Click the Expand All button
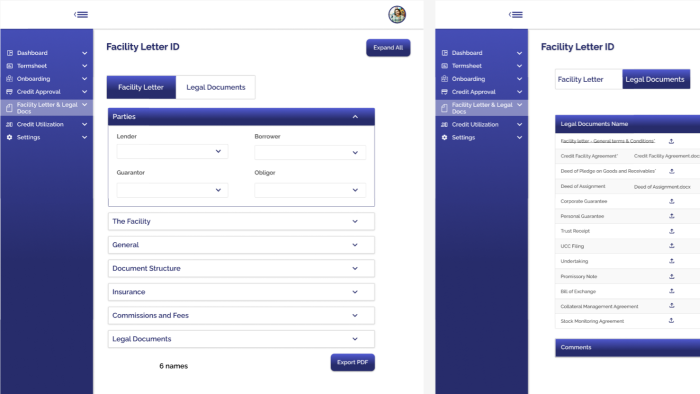Image resolution: width=700 pixels, height=394 pixels. tap(388, 48)
